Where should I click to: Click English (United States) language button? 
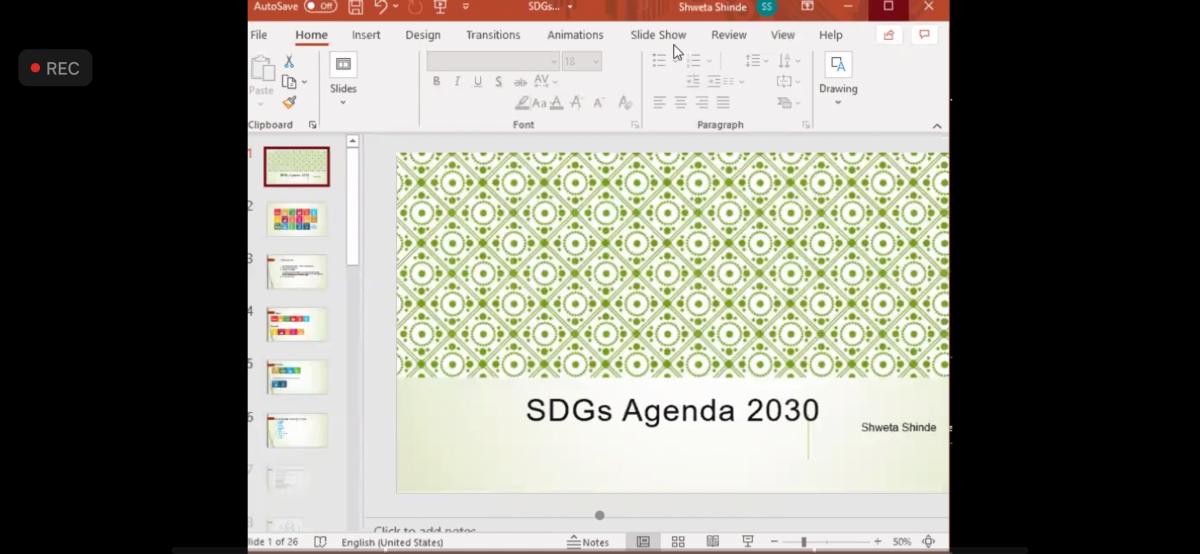(392, 542)
